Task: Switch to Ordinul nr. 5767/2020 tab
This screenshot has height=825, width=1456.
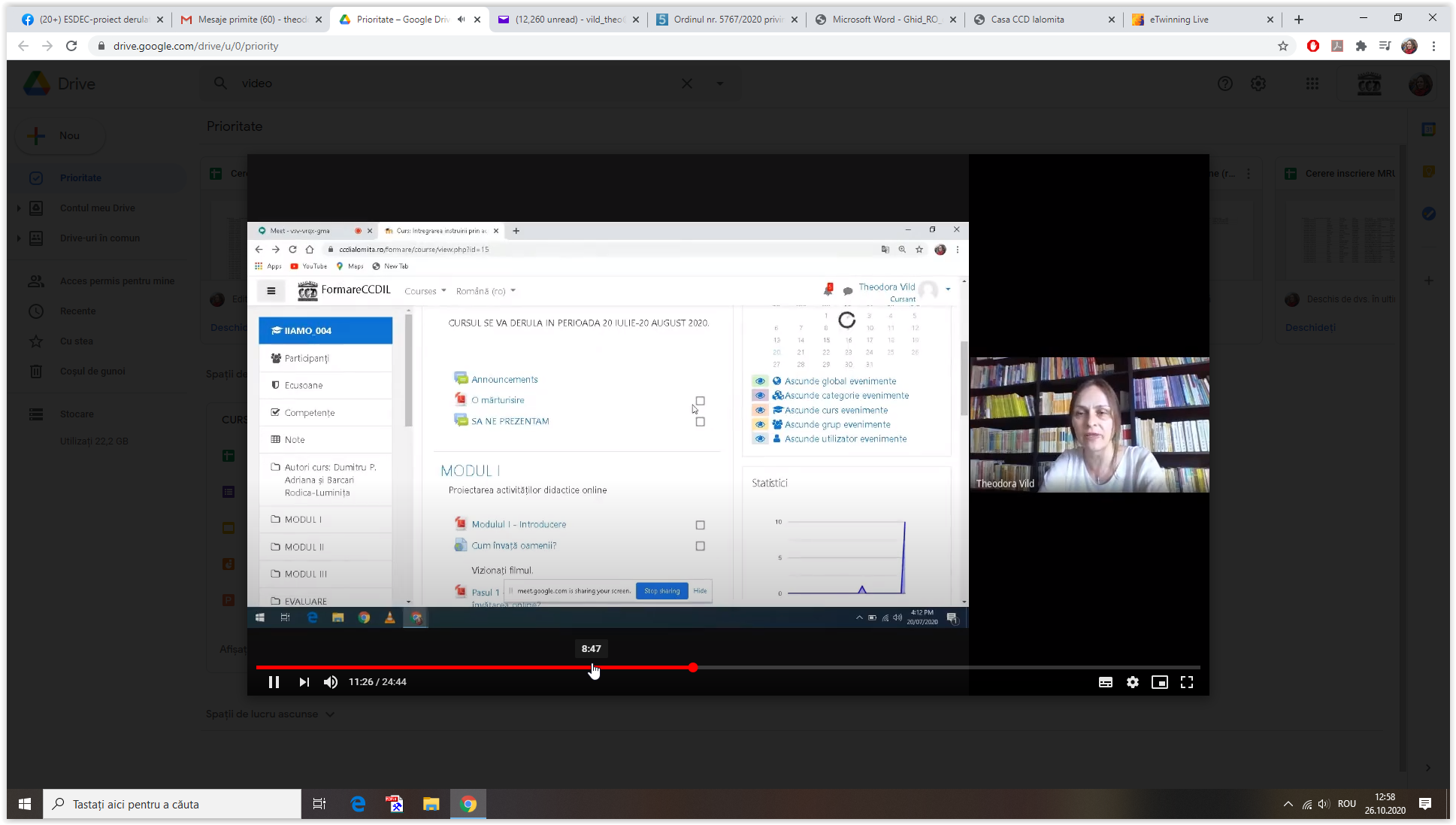Action: (728, 20)
